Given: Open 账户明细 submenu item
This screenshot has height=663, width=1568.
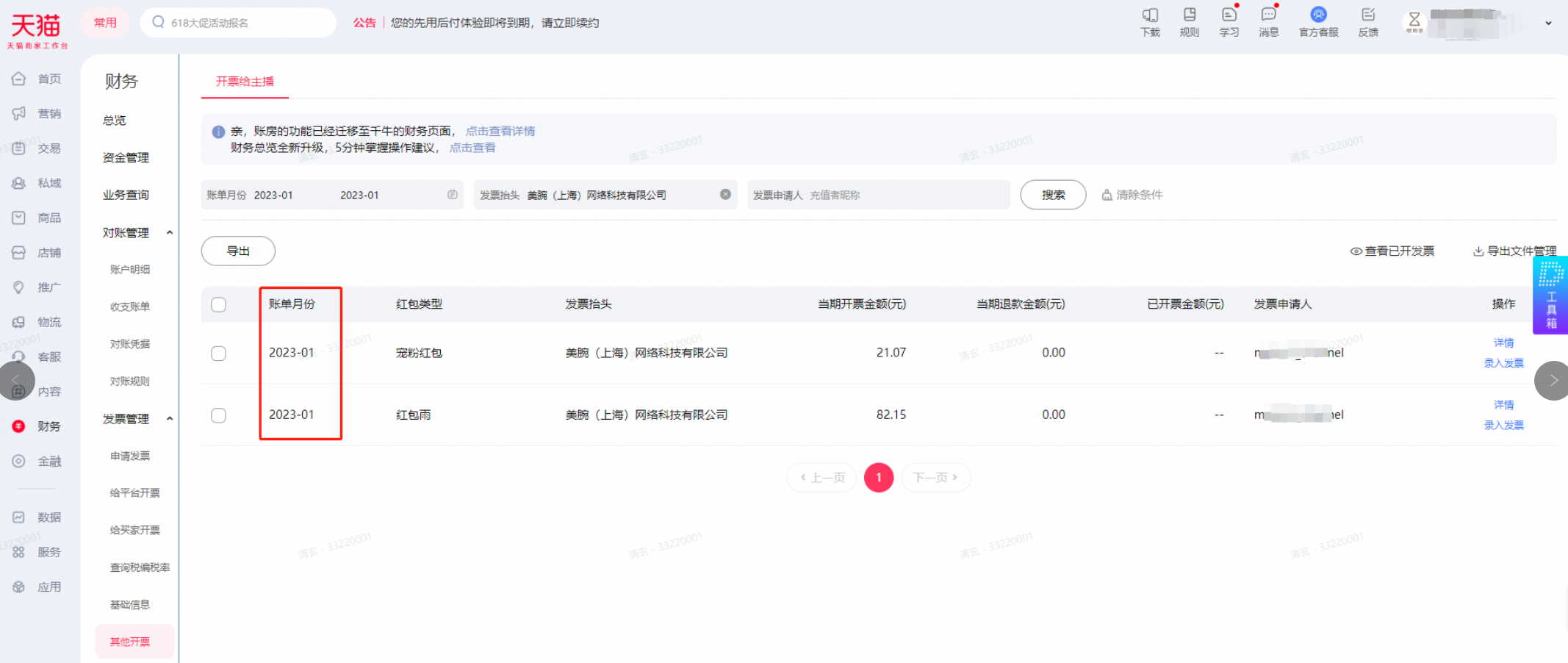Looking at the screenshot, I should (x=130, y=270).
